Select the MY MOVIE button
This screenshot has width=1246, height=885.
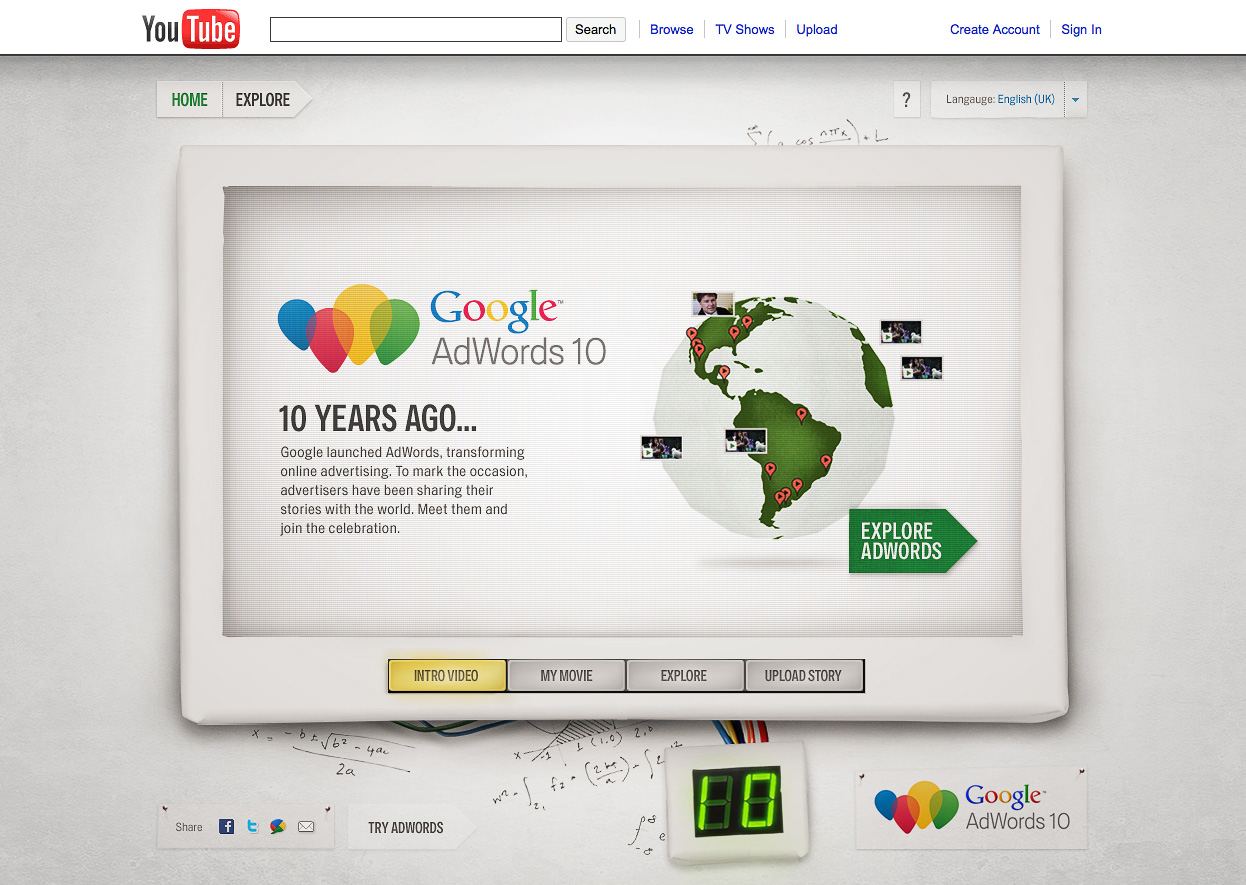(567, 675)
